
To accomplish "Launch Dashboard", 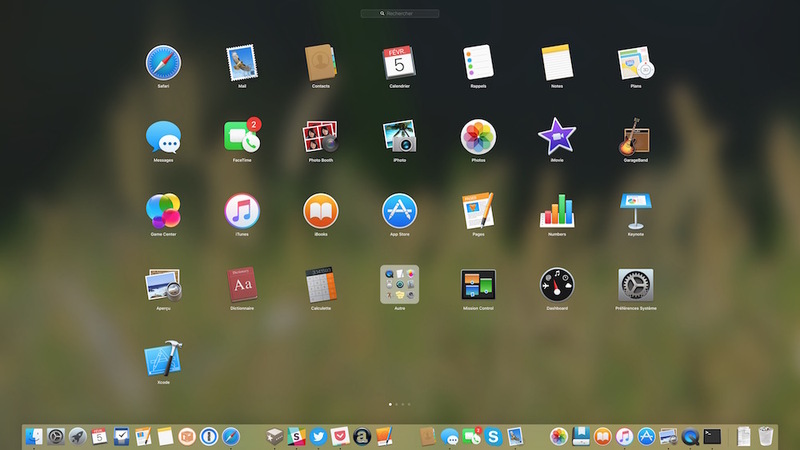I will [557, 285].
